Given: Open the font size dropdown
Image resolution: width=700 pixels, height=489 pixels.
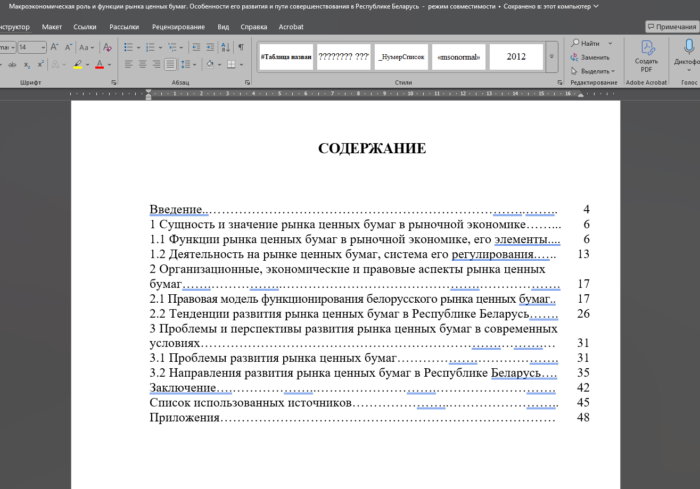Looking at the screenshot, I should pos(43,47).
